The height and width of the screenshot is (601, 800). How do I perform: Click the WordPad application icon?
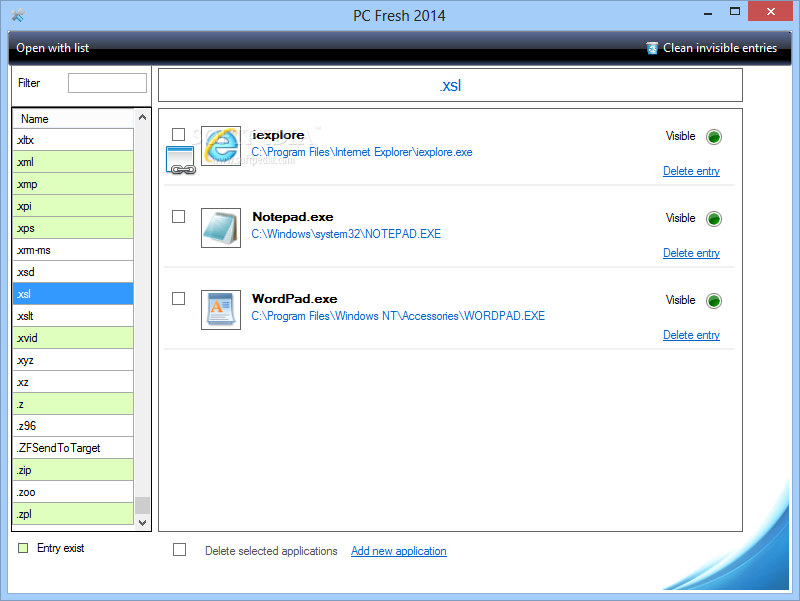tap(221, 310)
